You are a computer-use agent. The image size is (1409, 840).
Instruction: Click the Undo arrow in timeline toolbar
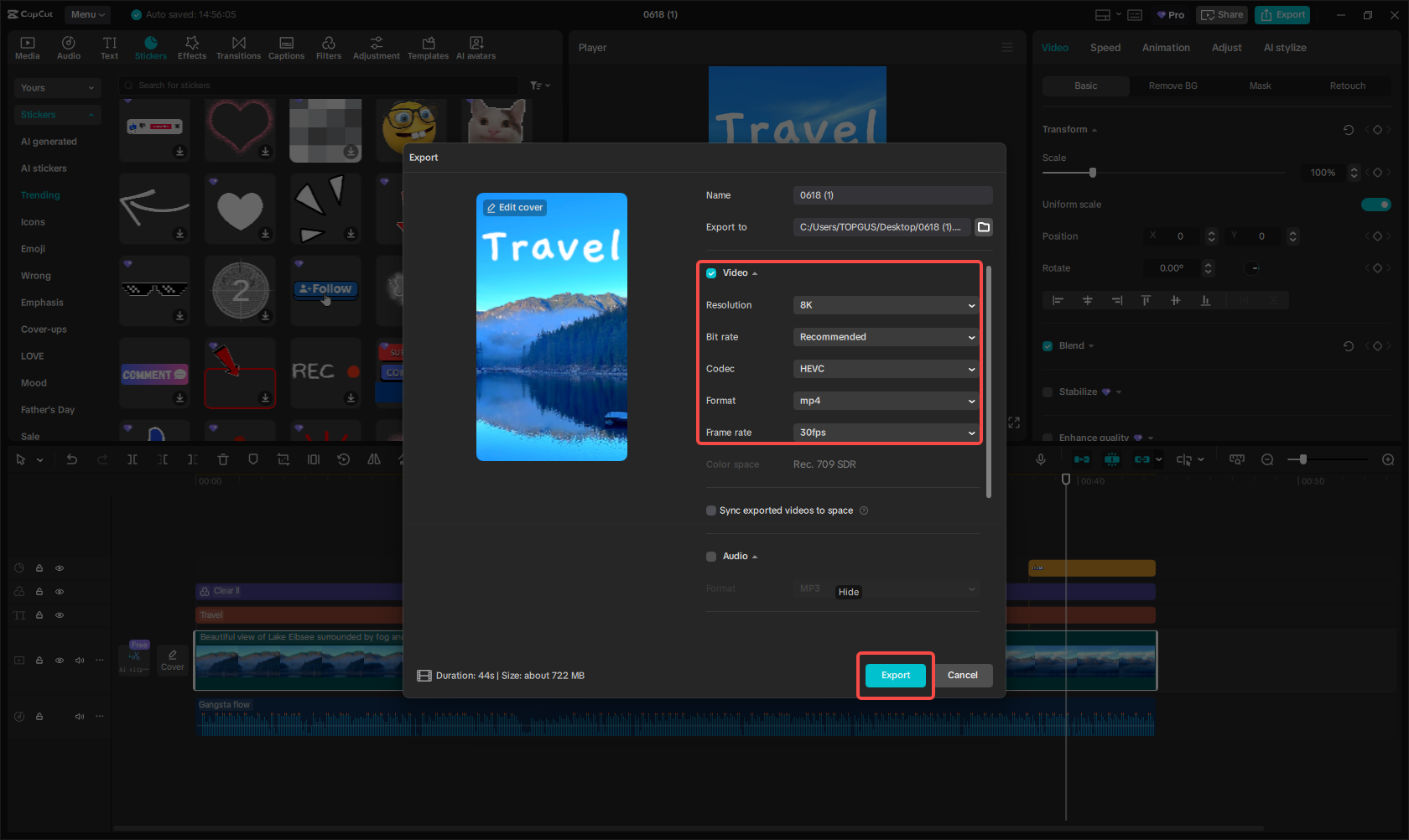pos(72,459)
